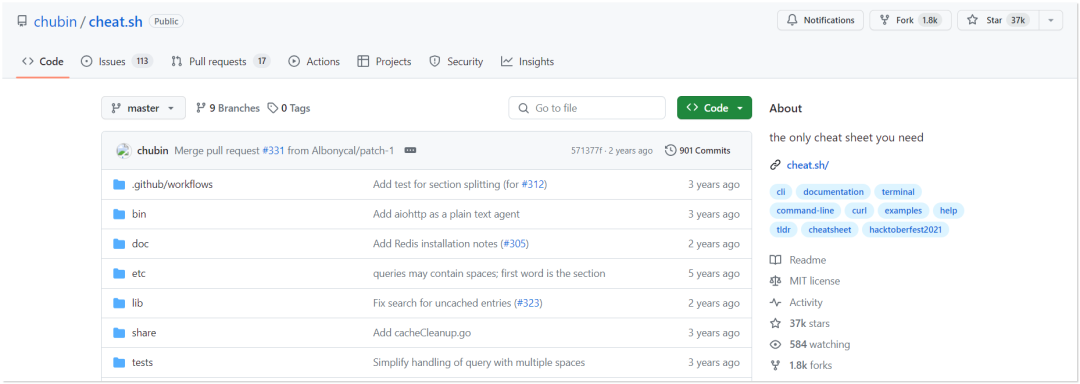The width and height of the screenshot is (1080, 384).
Task: Fork the repository with Fork button
Action: [x=911, y=20]
